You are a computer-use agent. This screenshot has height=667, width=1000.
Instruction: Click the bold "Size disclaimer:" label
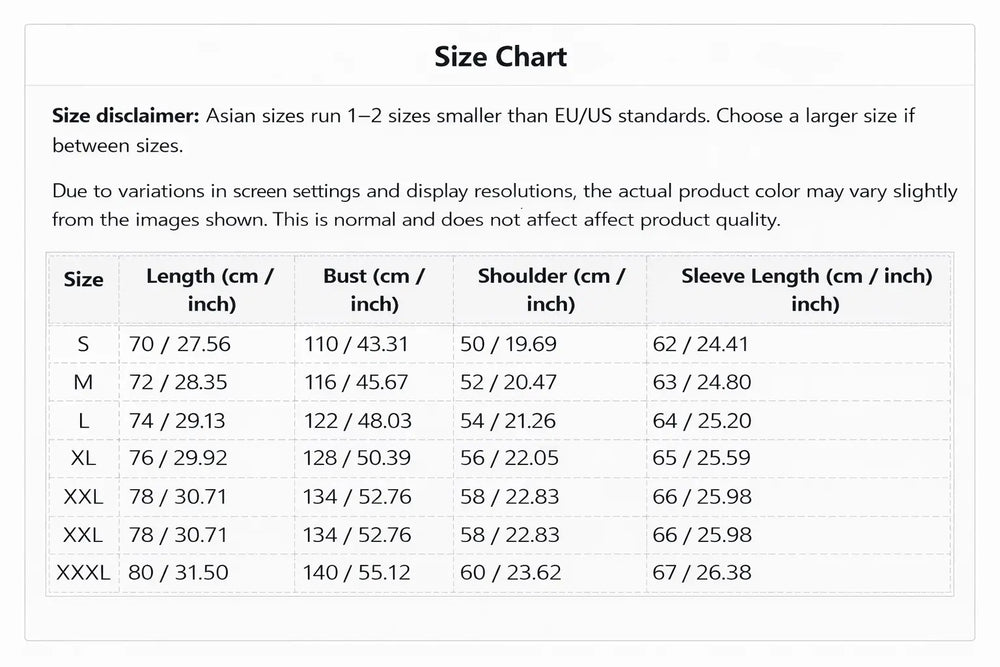point(126,115)
